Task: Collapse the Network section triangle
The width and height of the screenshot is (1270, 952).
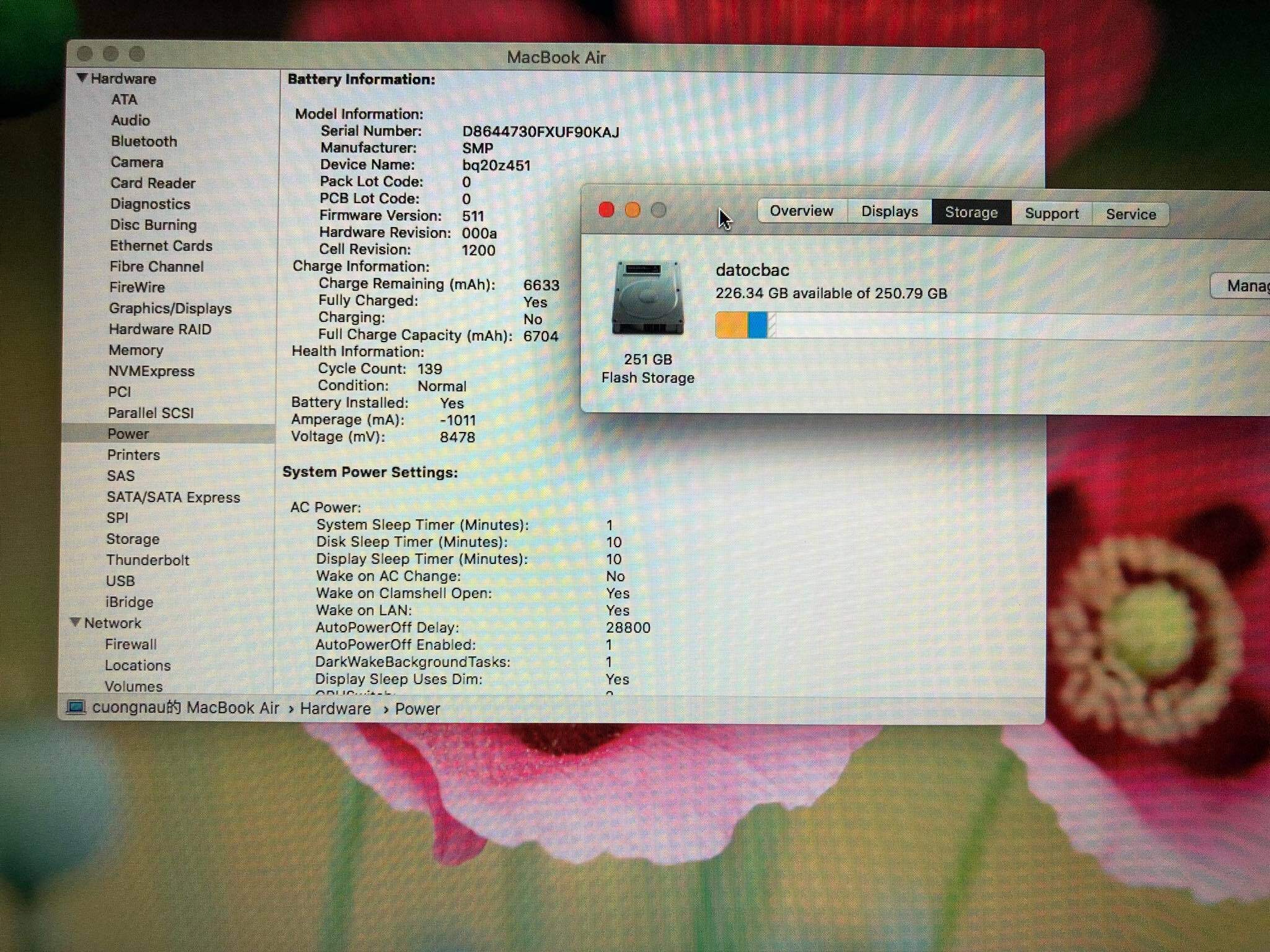Action: pyautogui.click(x=75, y=622)
